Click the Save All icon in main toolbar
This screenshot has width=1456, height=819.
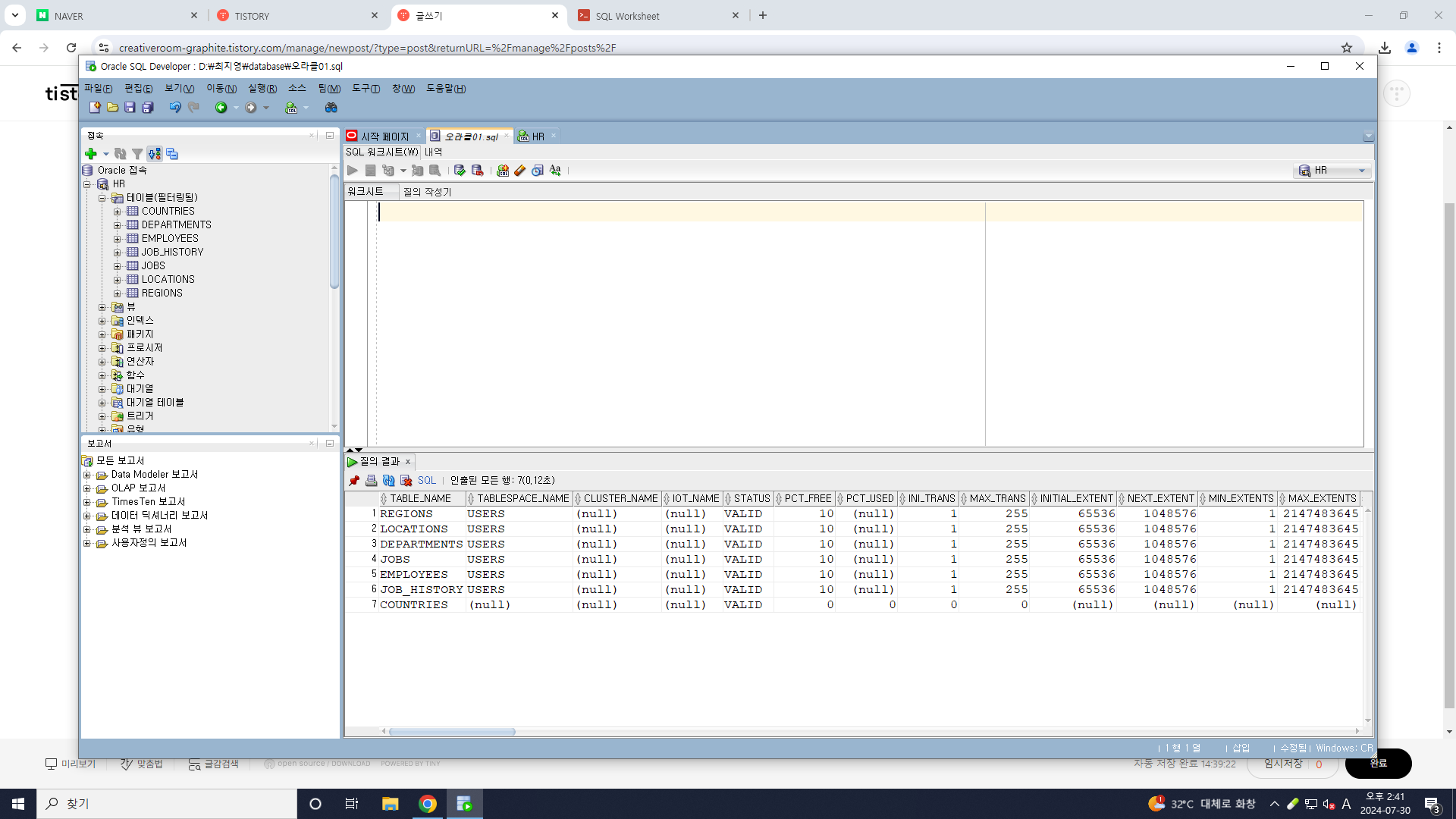tap(148, 108)
